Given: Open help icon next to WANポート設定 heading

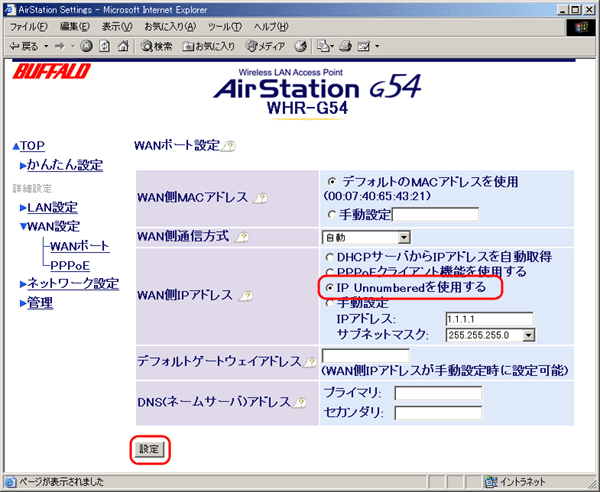Looking at the screenshot, I should click(x=229, y=146).
